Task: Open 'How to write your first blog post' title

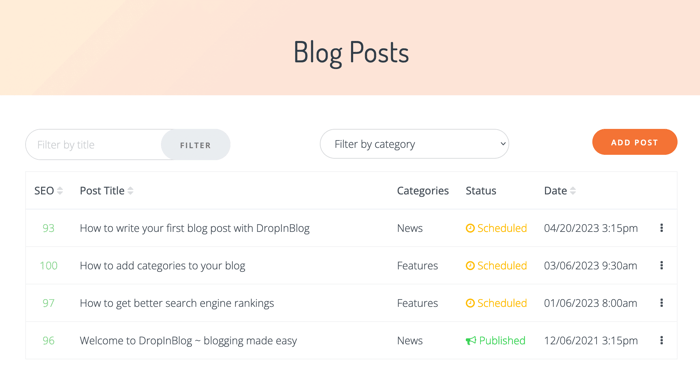Action: click(195, 228)
